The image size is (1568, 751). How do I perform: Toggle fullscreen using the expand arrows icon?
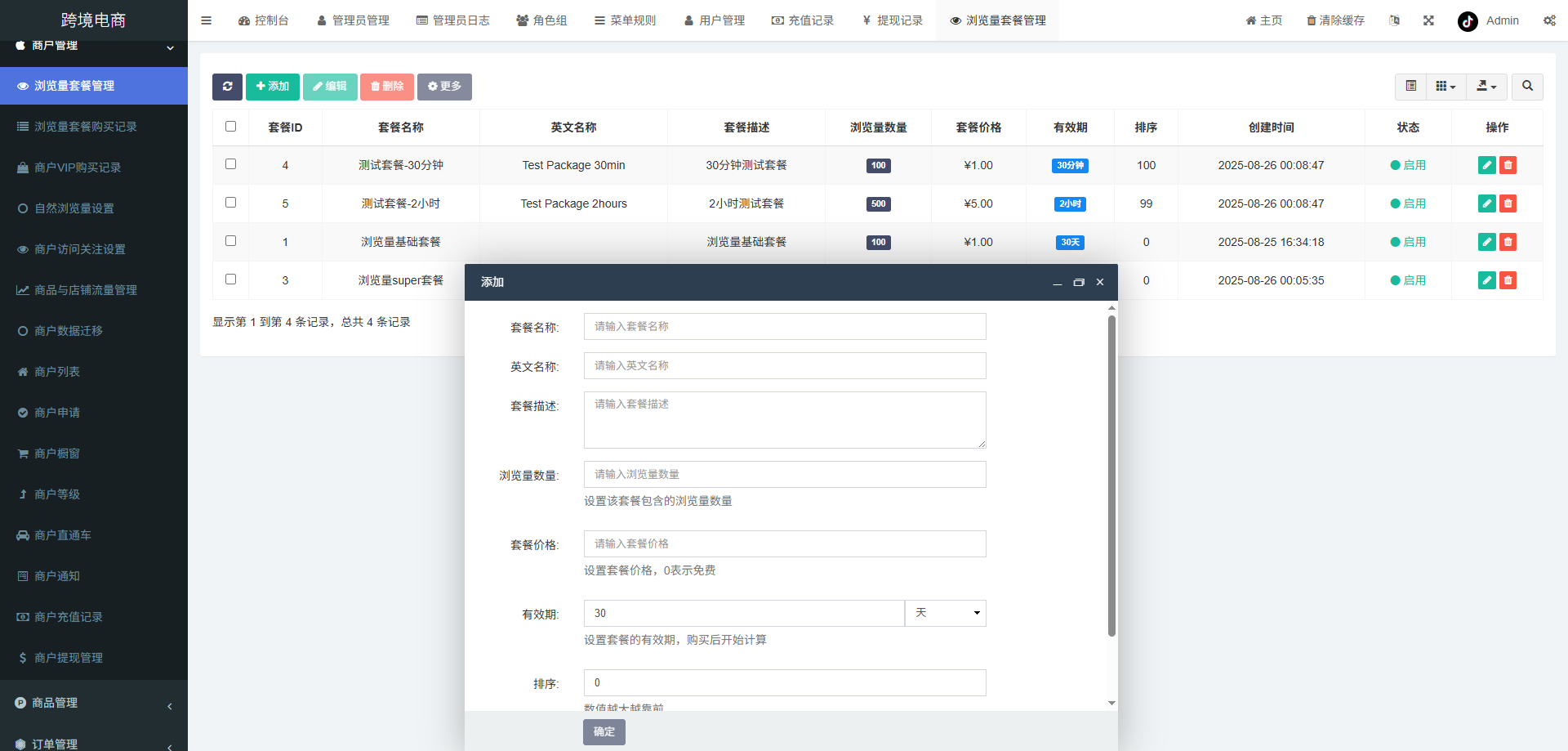point(1428,20)
